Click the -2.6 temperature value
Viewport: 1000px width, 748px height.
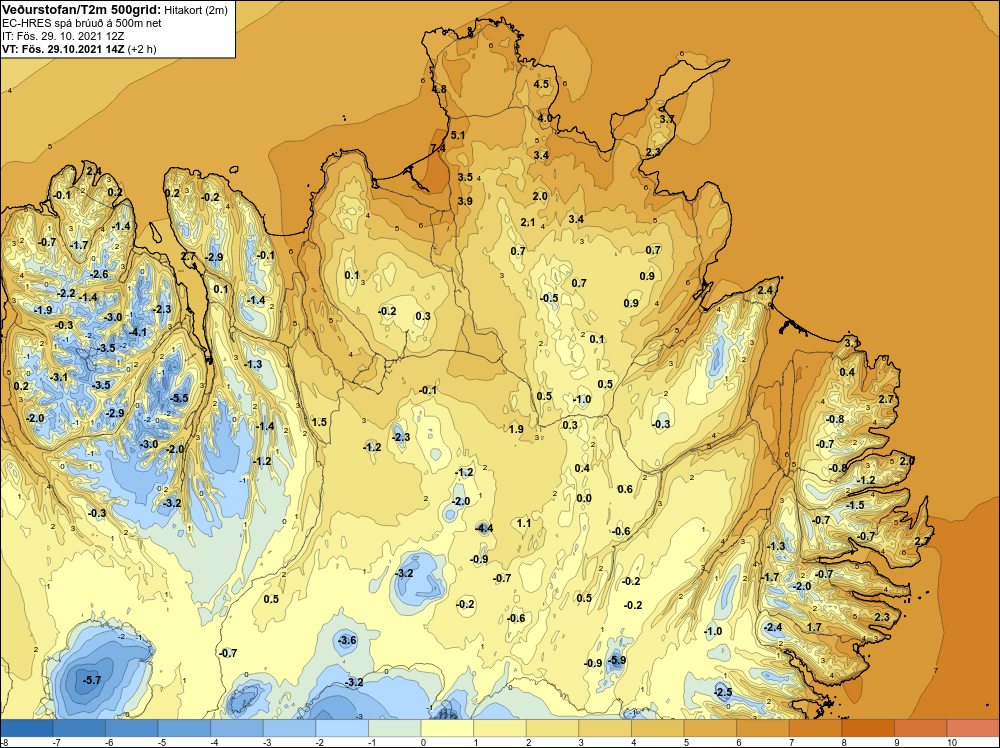click(x=100, y=274)
